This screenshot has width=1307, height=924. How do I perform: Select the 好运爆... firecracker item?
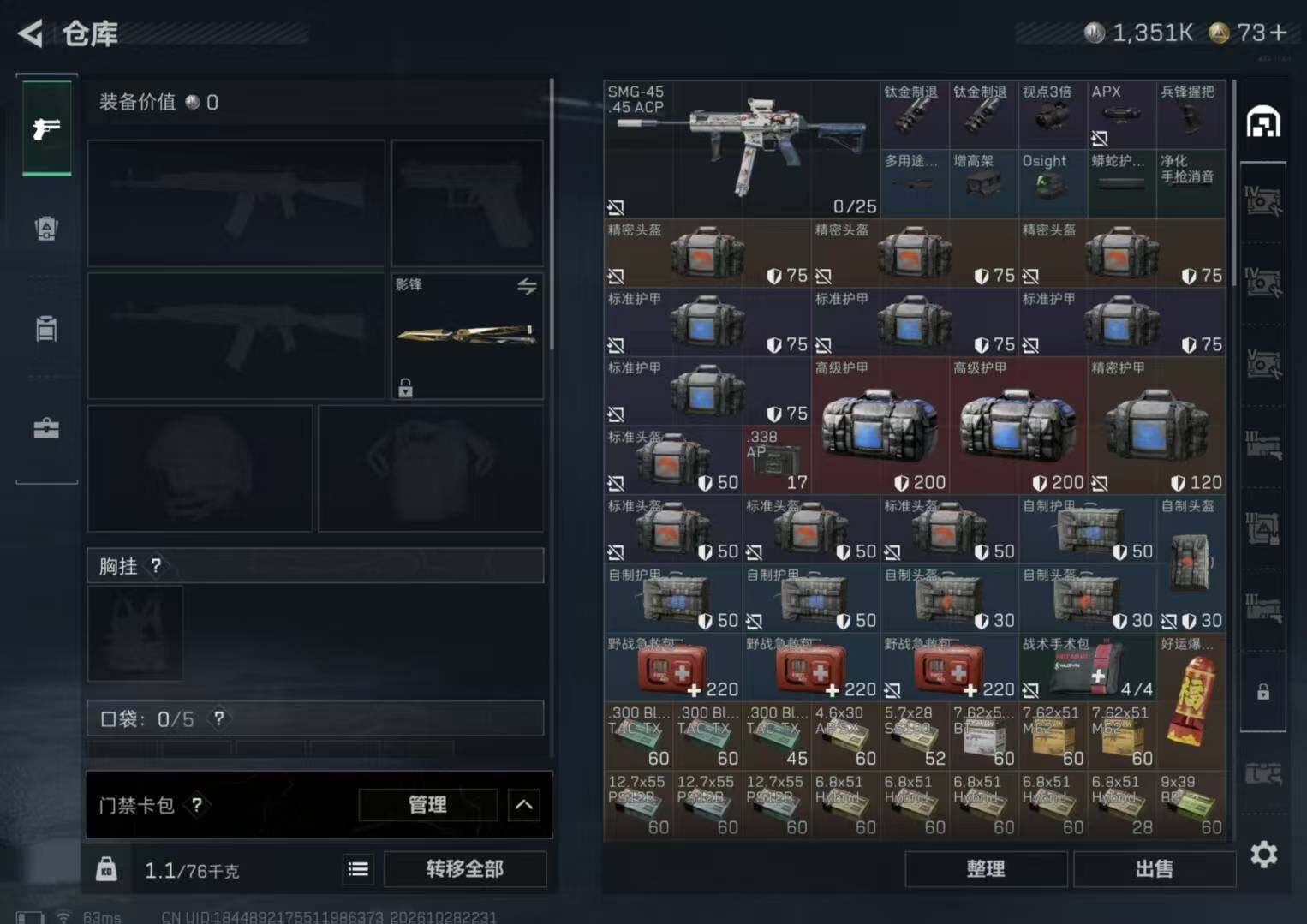click(x=1191, y=701)
